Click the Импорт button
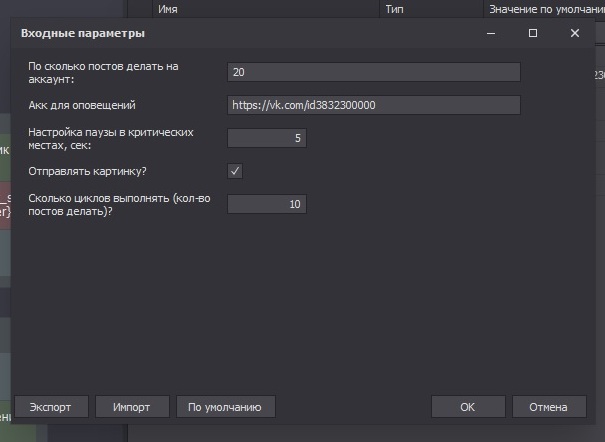605x442 pixels. point(132,407)
